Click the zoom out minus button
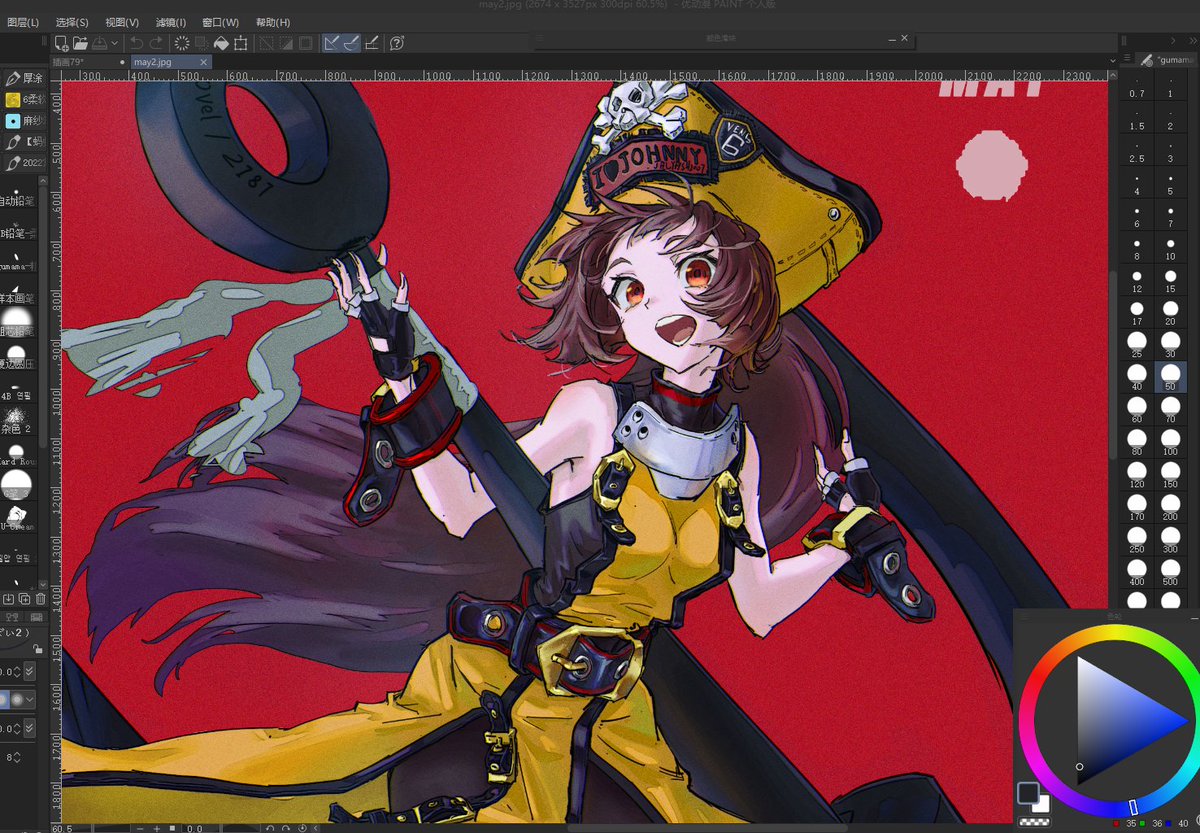Image resolution: width=1200 pixels, height=833 pixels. click(x=142, y=828)
